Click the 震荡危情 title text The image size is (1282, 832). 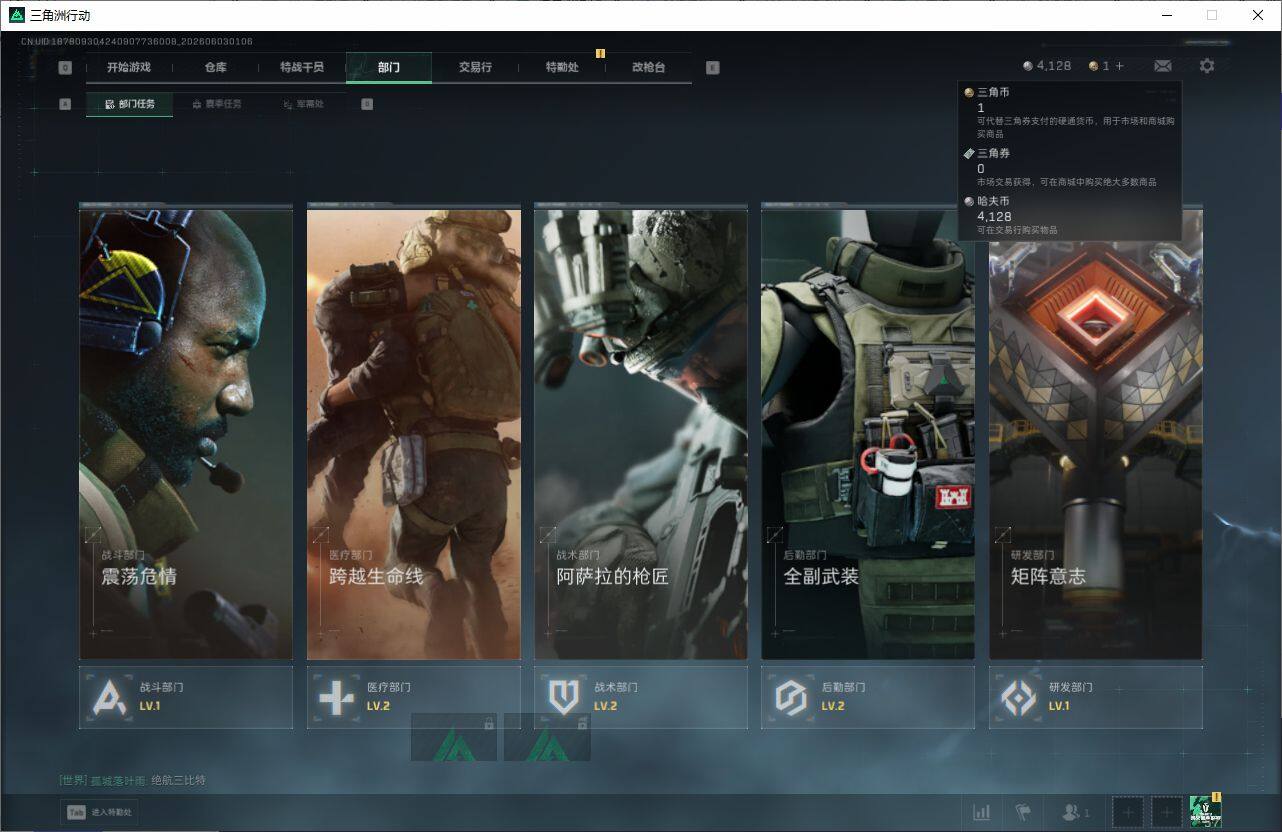click(x=139, y=576)
